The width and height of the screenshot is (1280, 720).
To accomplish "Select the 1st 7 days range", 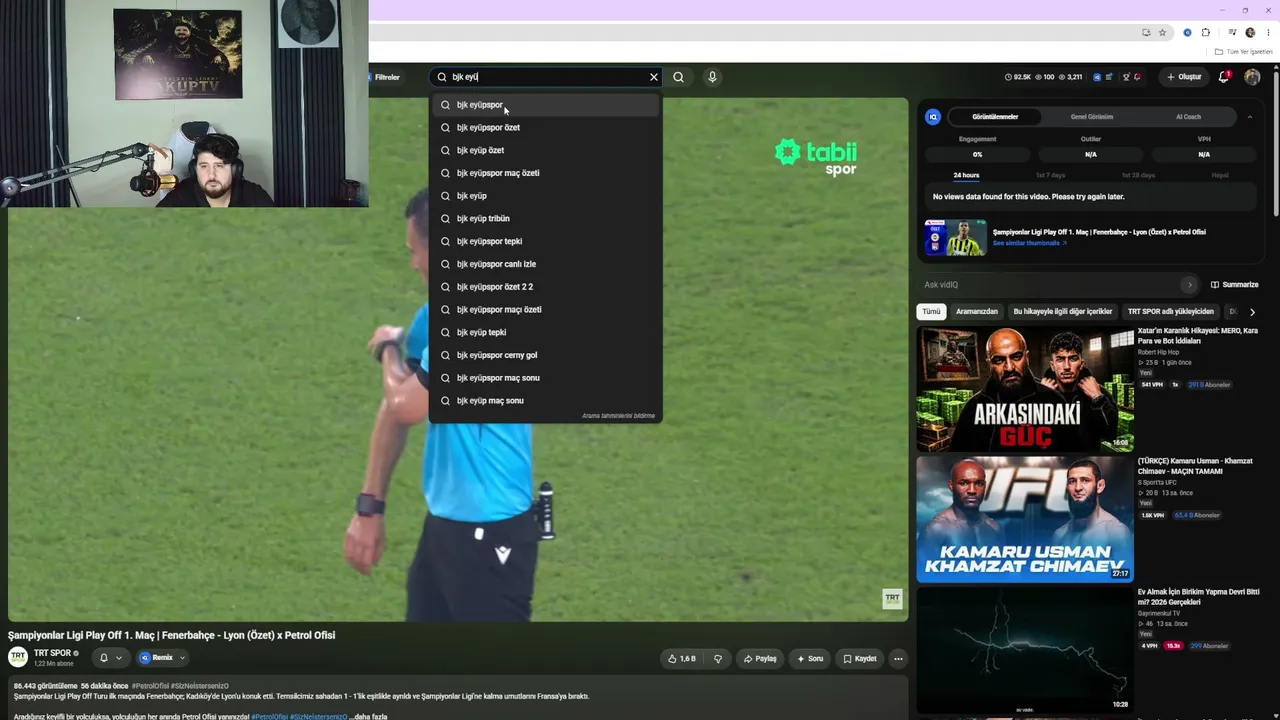I will click(1050, 175).
